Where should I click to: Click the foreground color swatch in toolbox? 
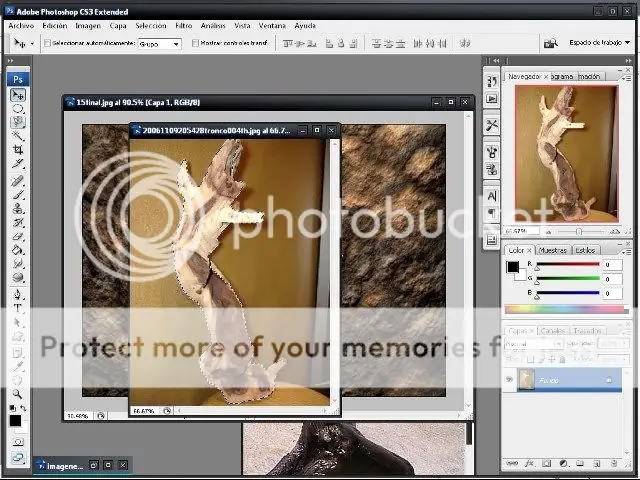point(15,420)
